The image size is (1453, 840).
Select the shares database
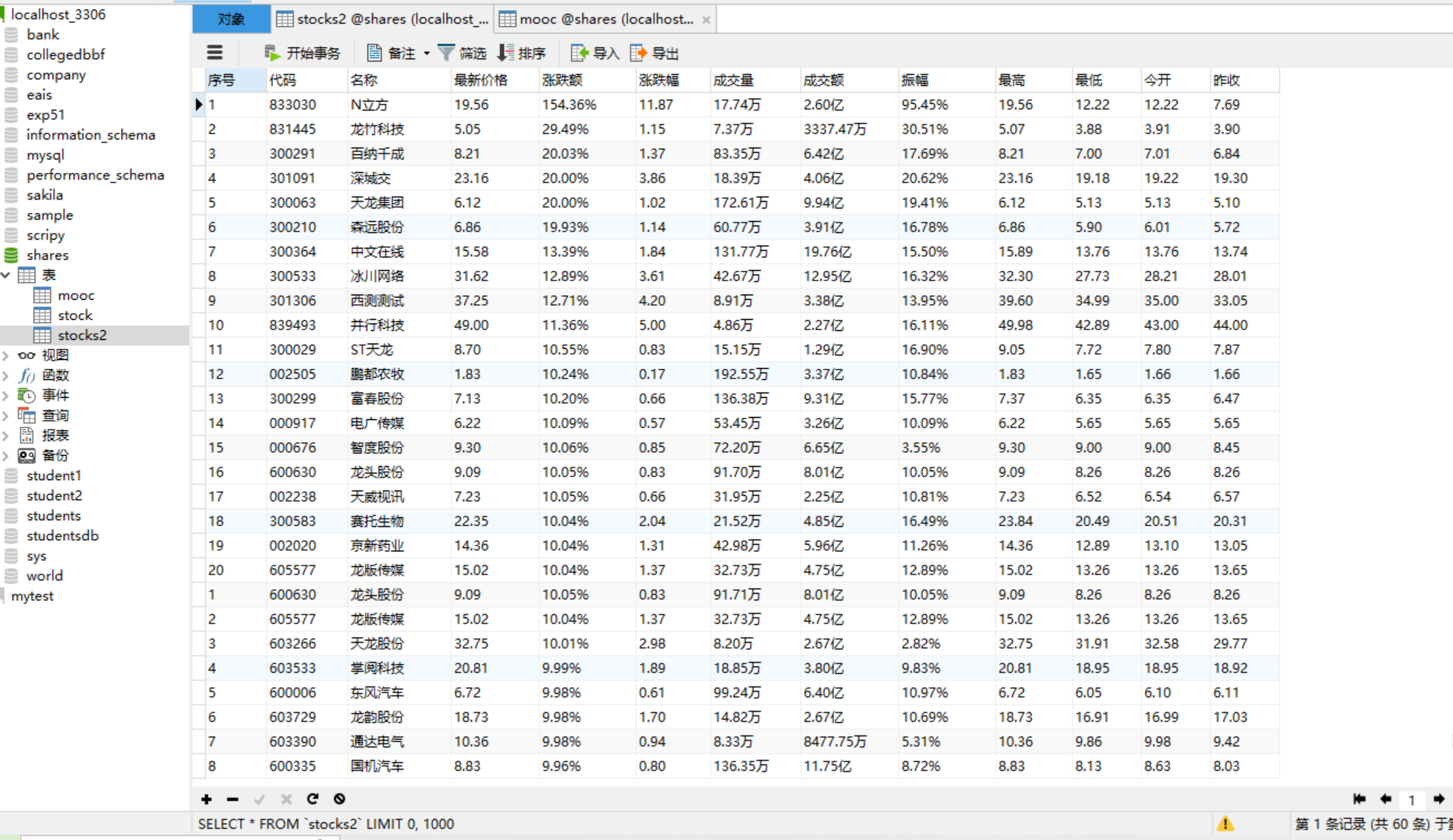[x=47, y=255]
